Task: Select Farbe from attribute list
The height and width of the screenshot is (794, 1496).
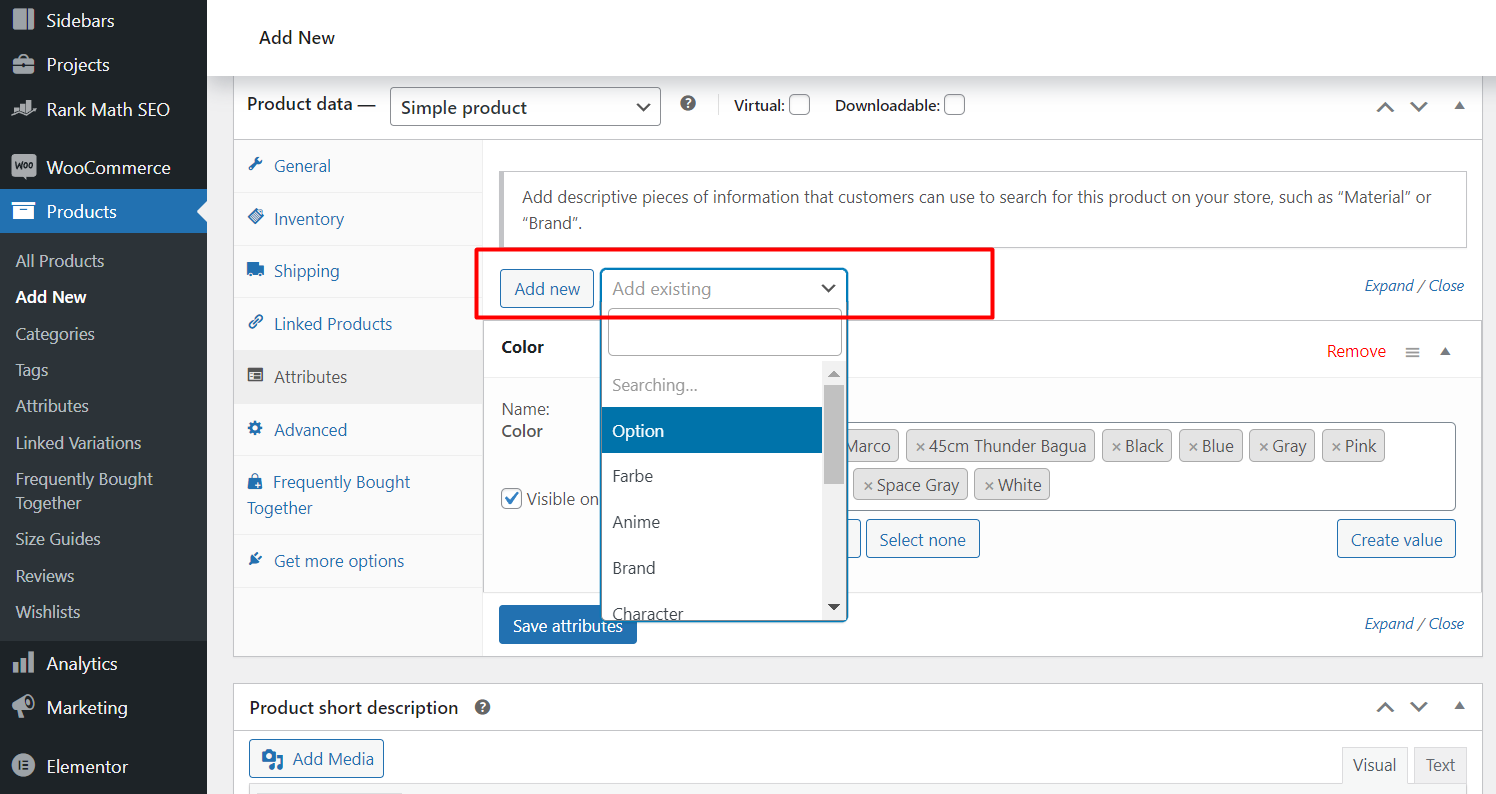Action: click(x=712, y=476)
